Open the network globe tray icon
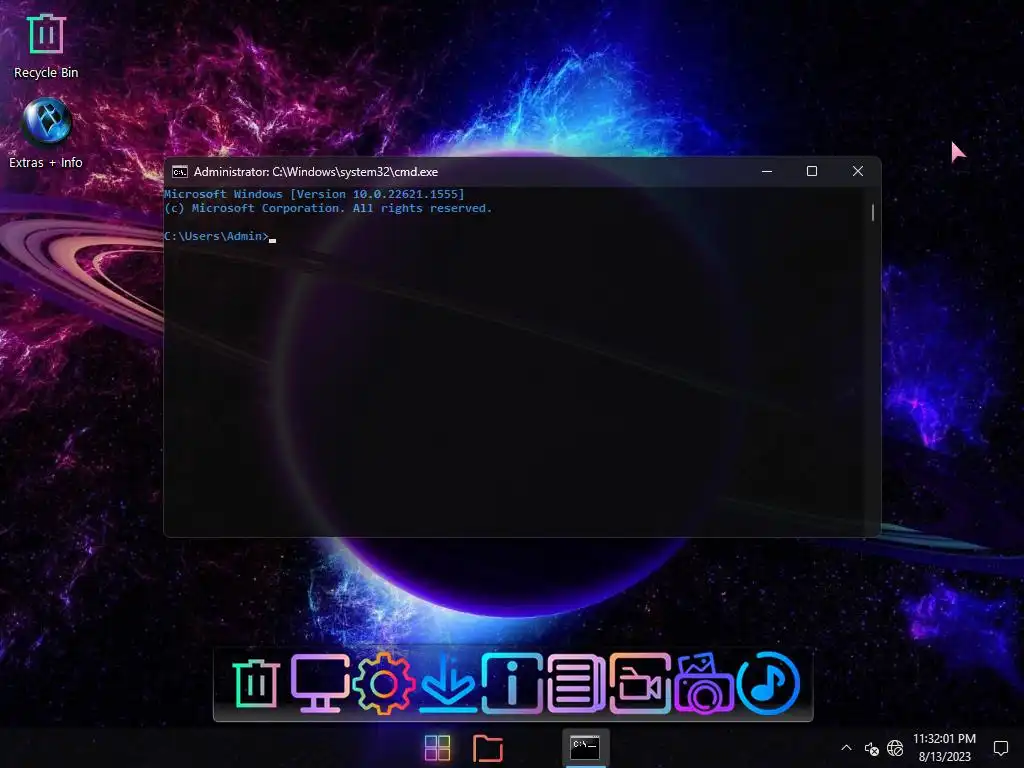Viewport: 1024px width, 768px height. 895,748
